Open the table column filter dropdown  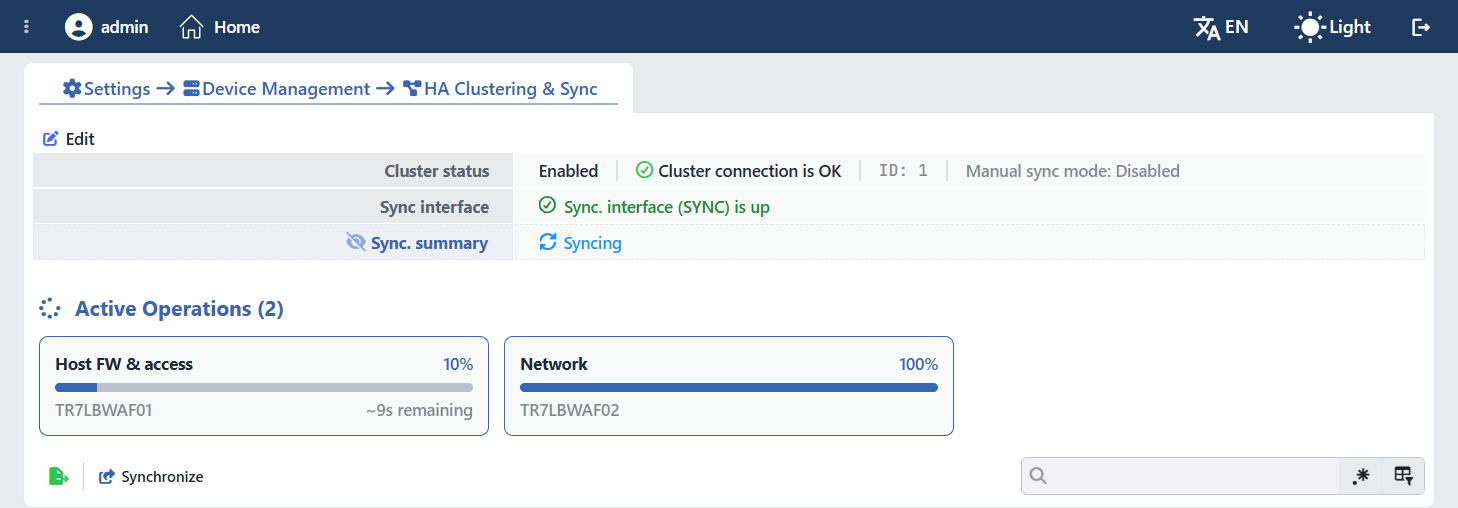click(x=1403, y=476)
